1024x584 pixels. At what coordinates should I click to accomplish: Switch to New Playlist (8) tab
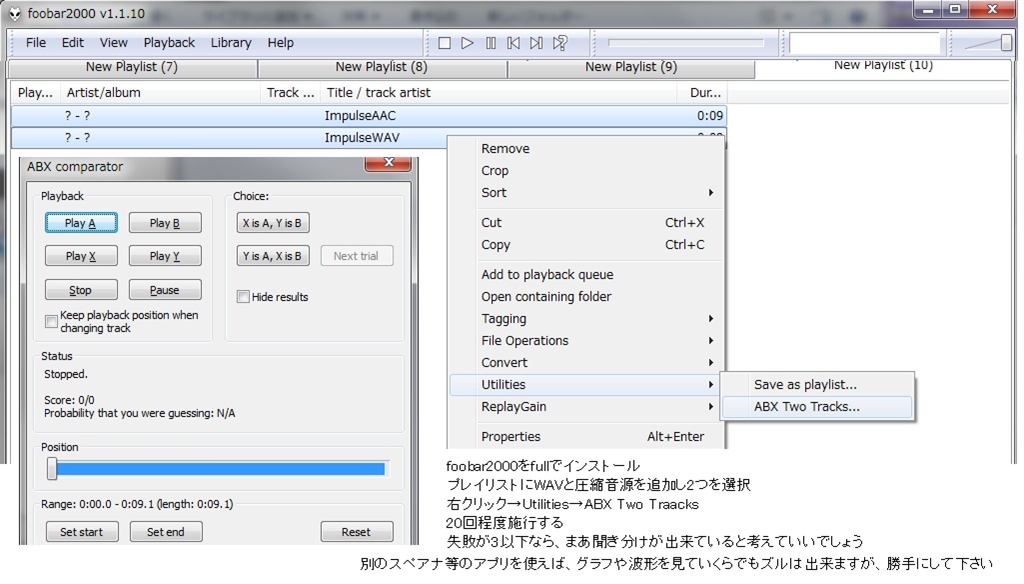coord(381,67)
